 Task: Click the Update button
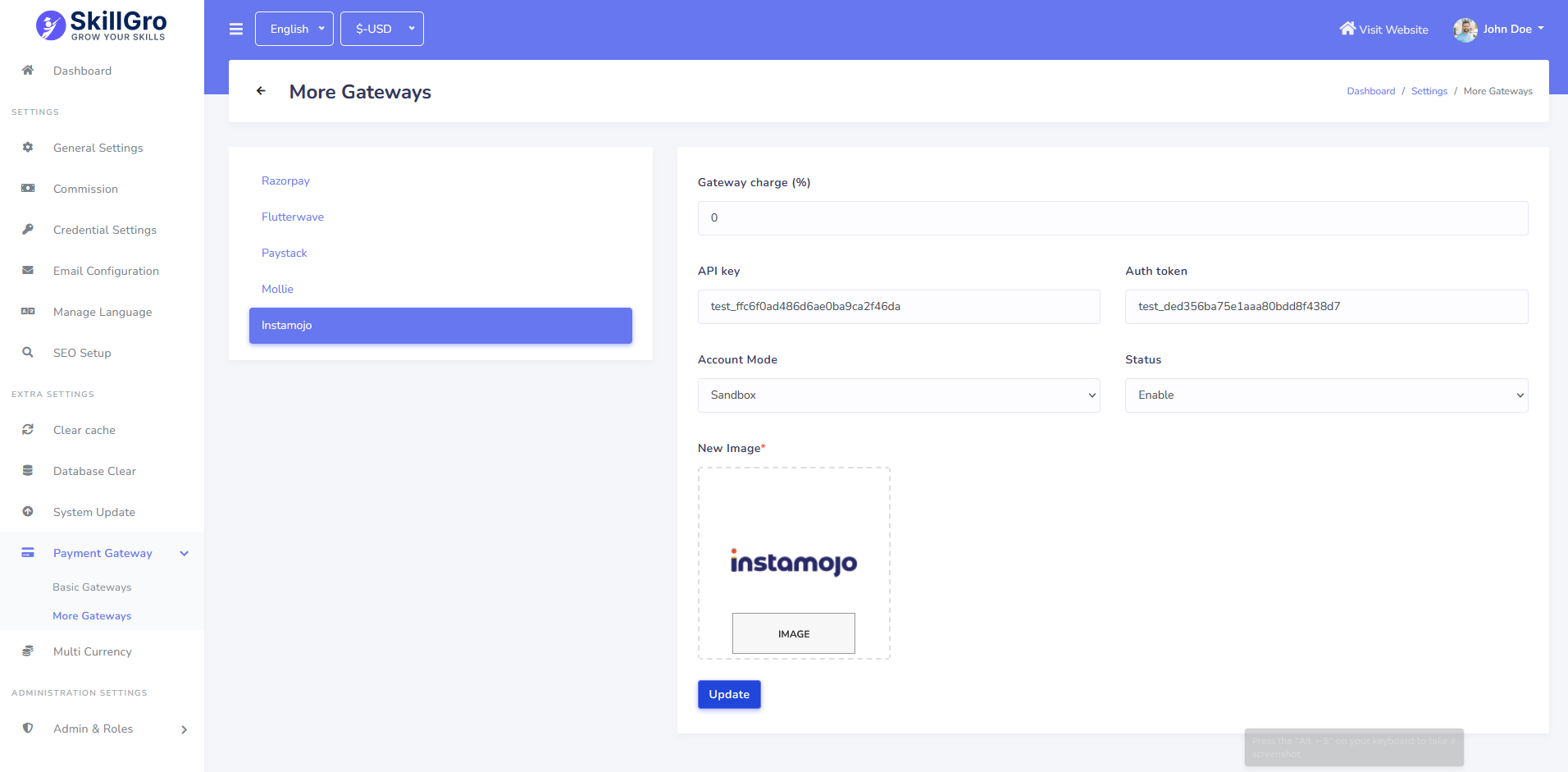click(729, 694)
